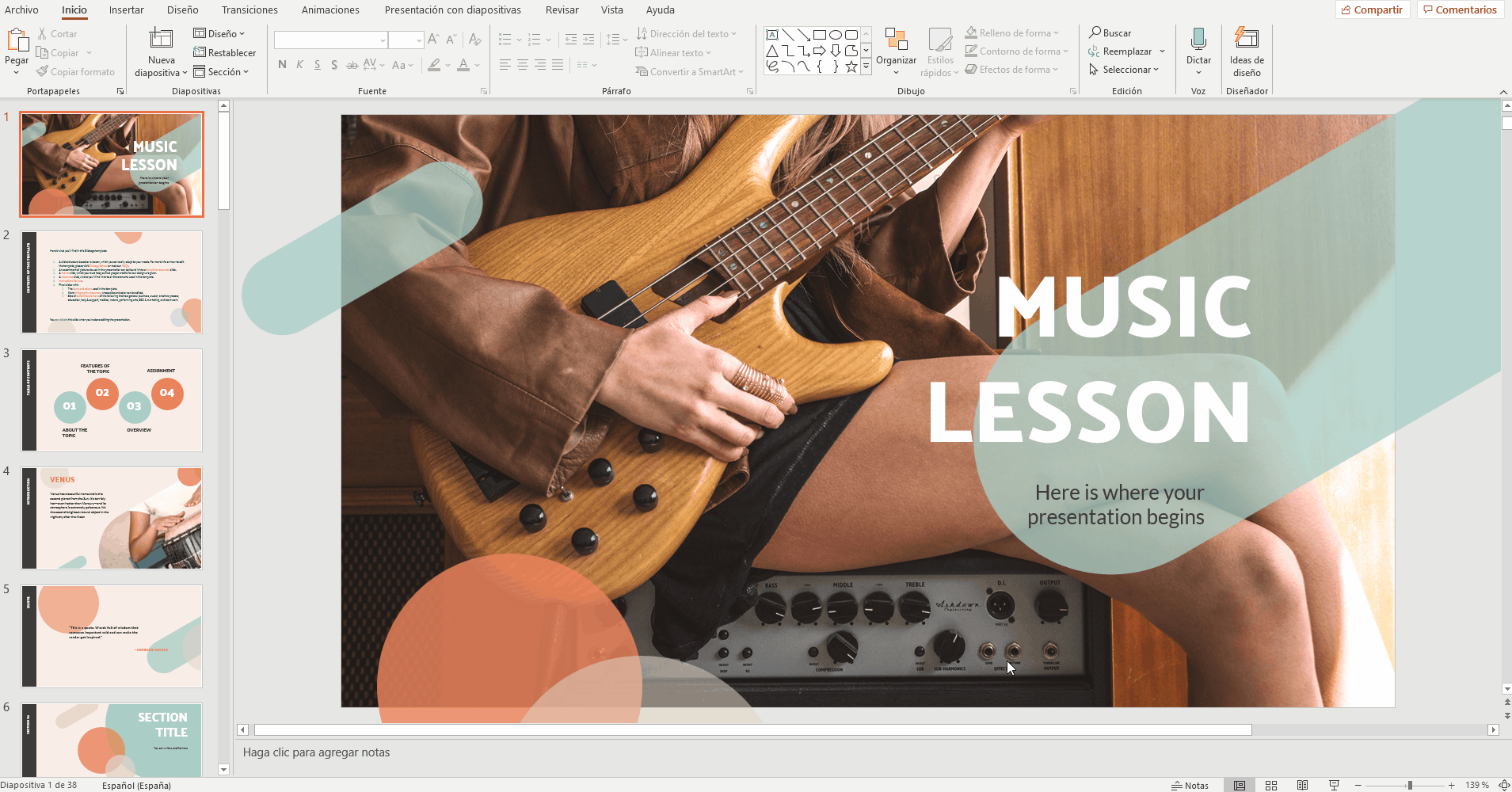Select the star shape in gallery
Viewport: 1512px width, 792px height.
pyautogui.click(x=851, y=67)
